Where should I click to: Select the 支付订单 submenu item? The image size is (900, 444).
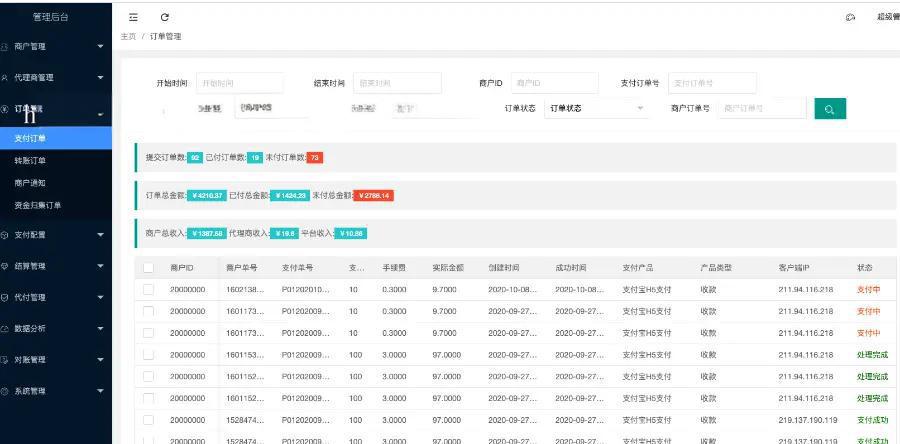point(56,138)
